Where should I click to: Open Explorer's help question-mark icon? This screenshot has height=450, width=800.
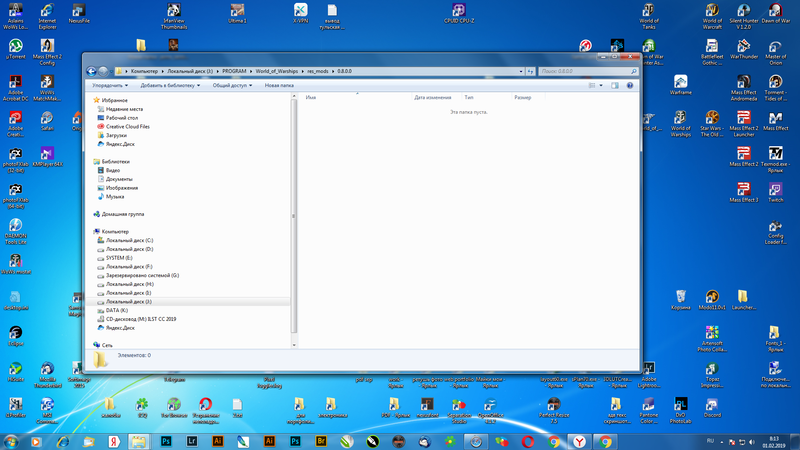[x=630, y=86]
